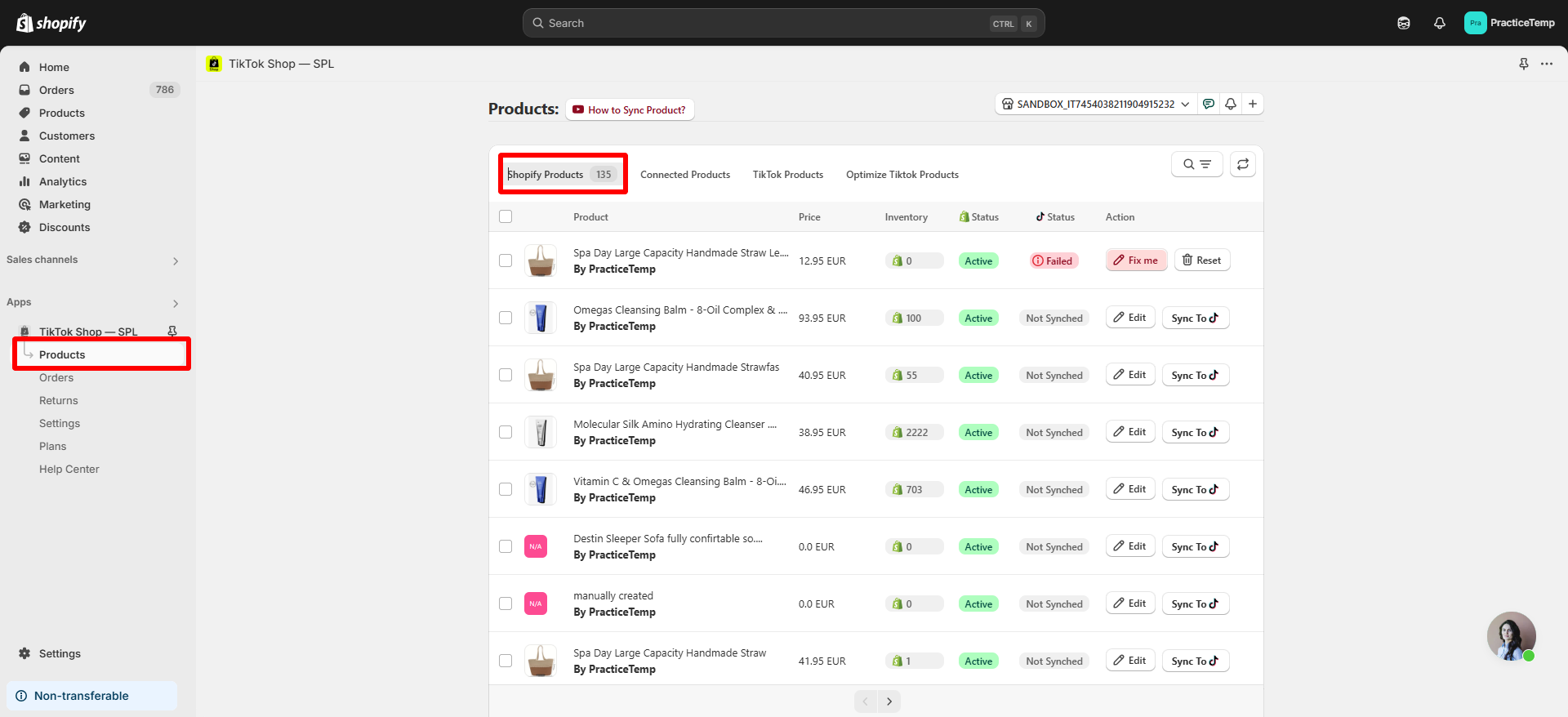
Task: Click the Shopify logo
Action: (x=51, y=23)
